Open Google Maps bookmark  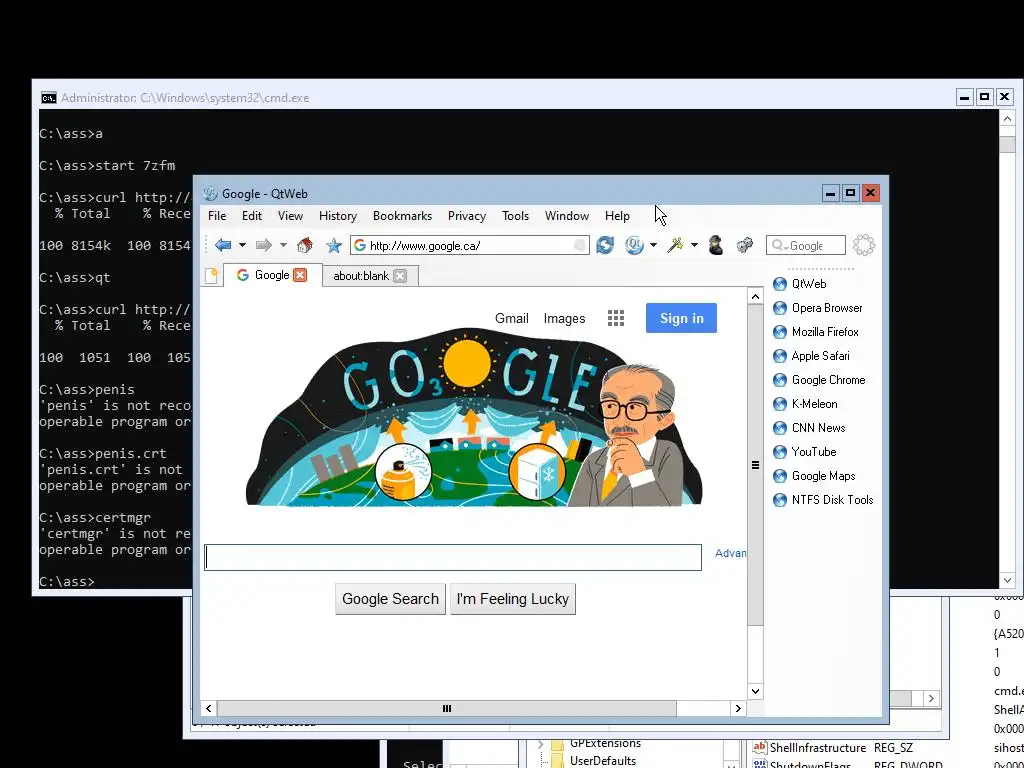[814, 476]
